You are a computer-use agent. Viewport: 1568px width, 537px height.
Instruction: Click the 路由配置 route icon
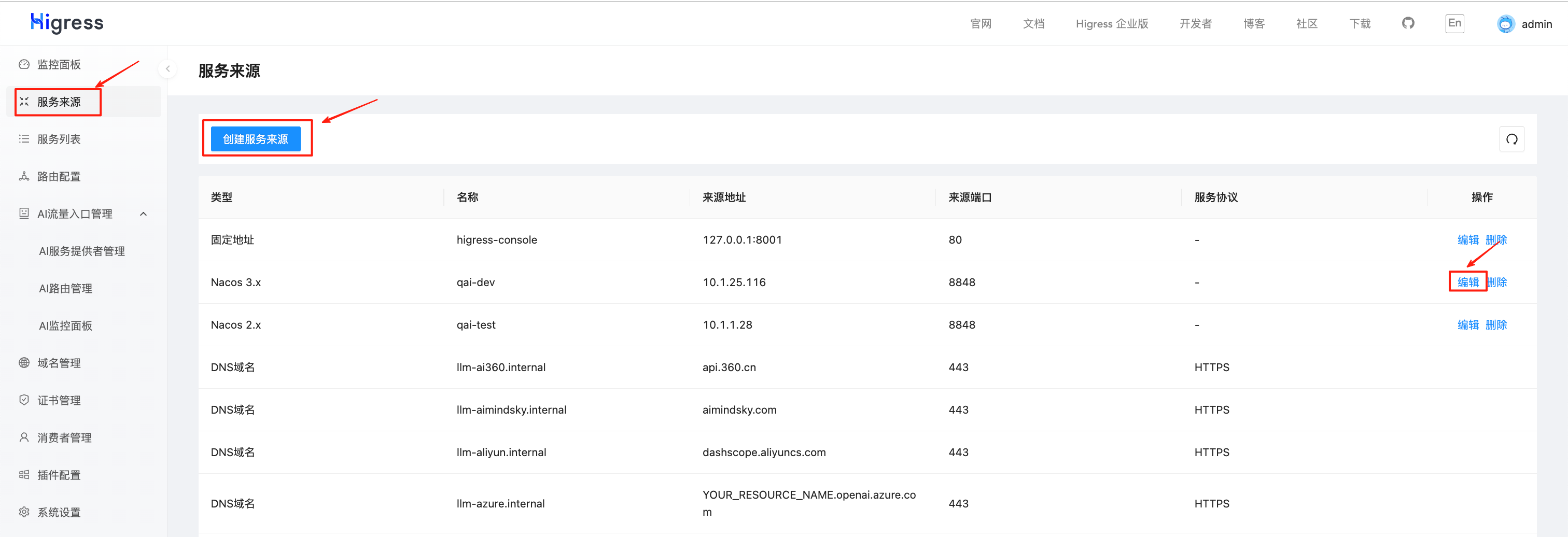click(24, 176)
